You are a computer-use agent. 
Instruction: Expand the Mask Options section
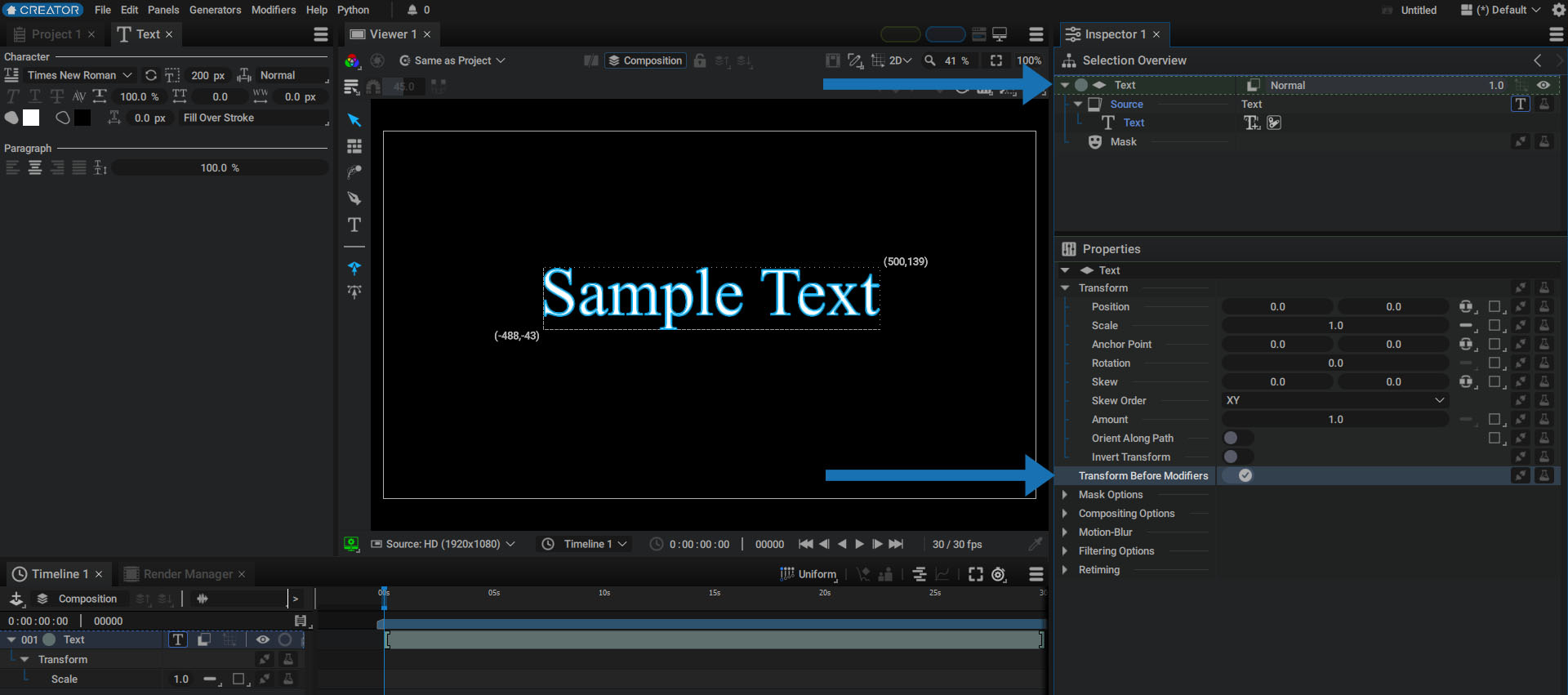tap(1065, 494)
